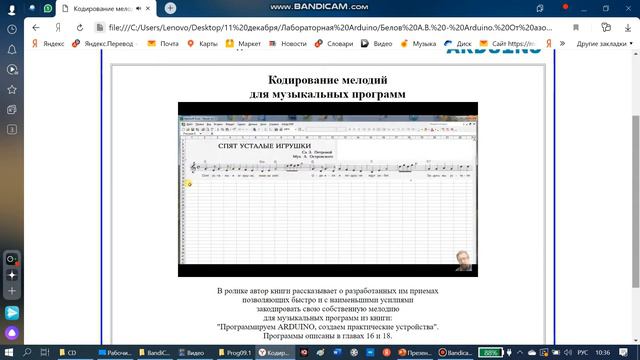
Task: Open collections icon in browser sidebar
Action: [x=12, y=109]
